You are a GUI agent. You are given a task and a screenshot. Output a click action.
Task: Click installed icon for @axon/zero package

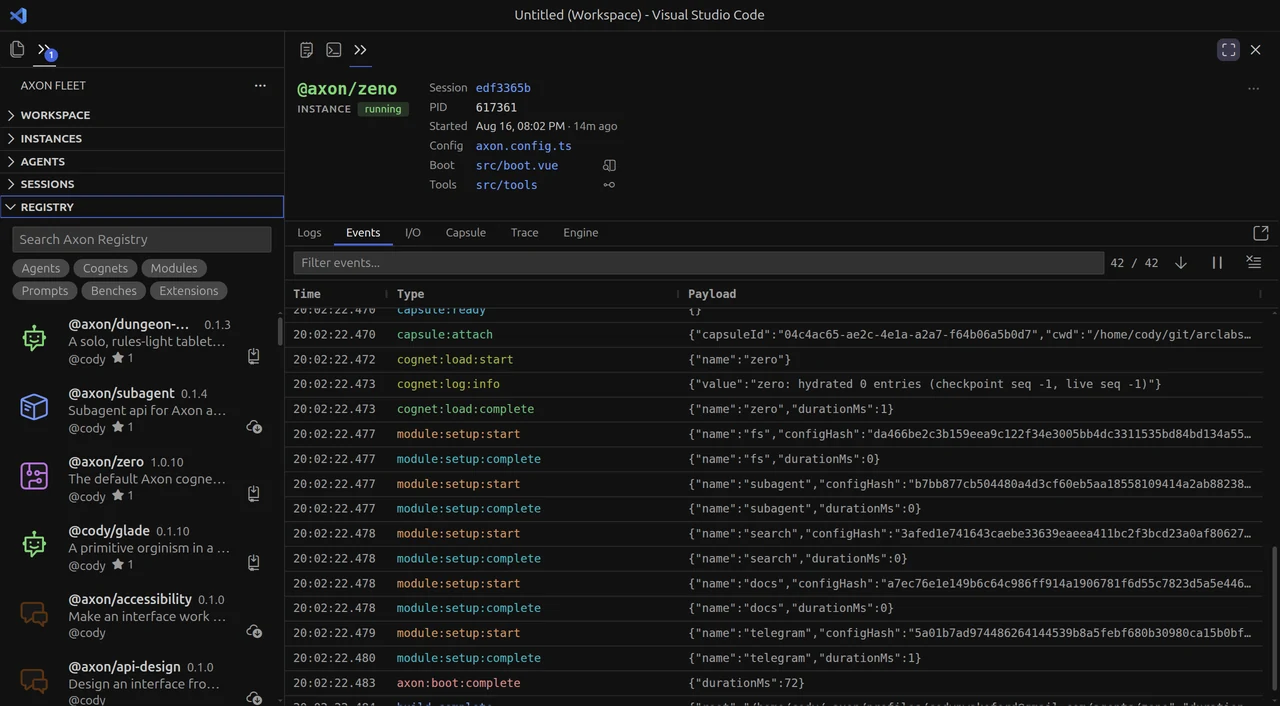254,494
